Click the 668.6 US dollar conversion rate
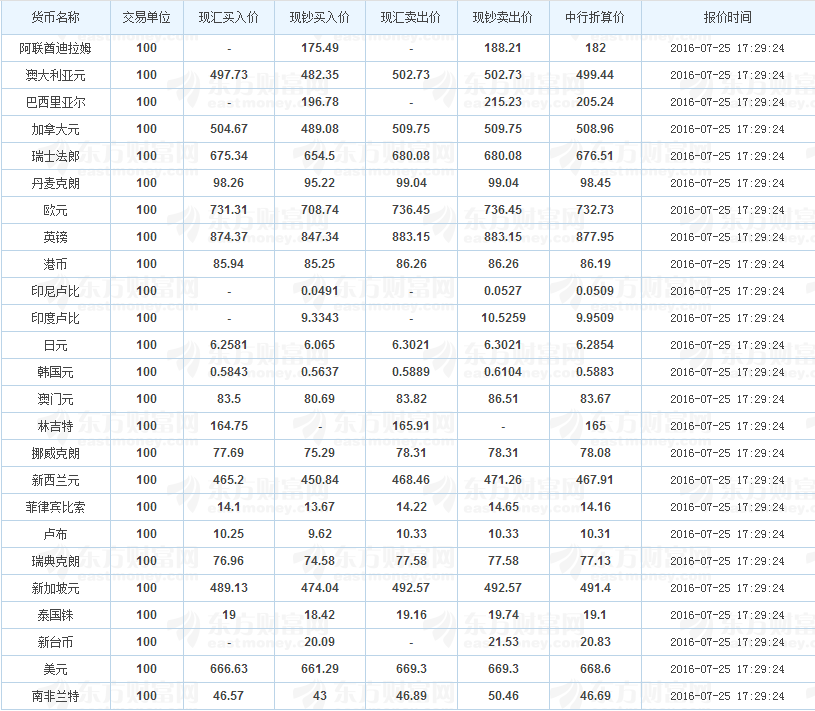The width and height of the screenshot is (815, 711). pos(595,669)
